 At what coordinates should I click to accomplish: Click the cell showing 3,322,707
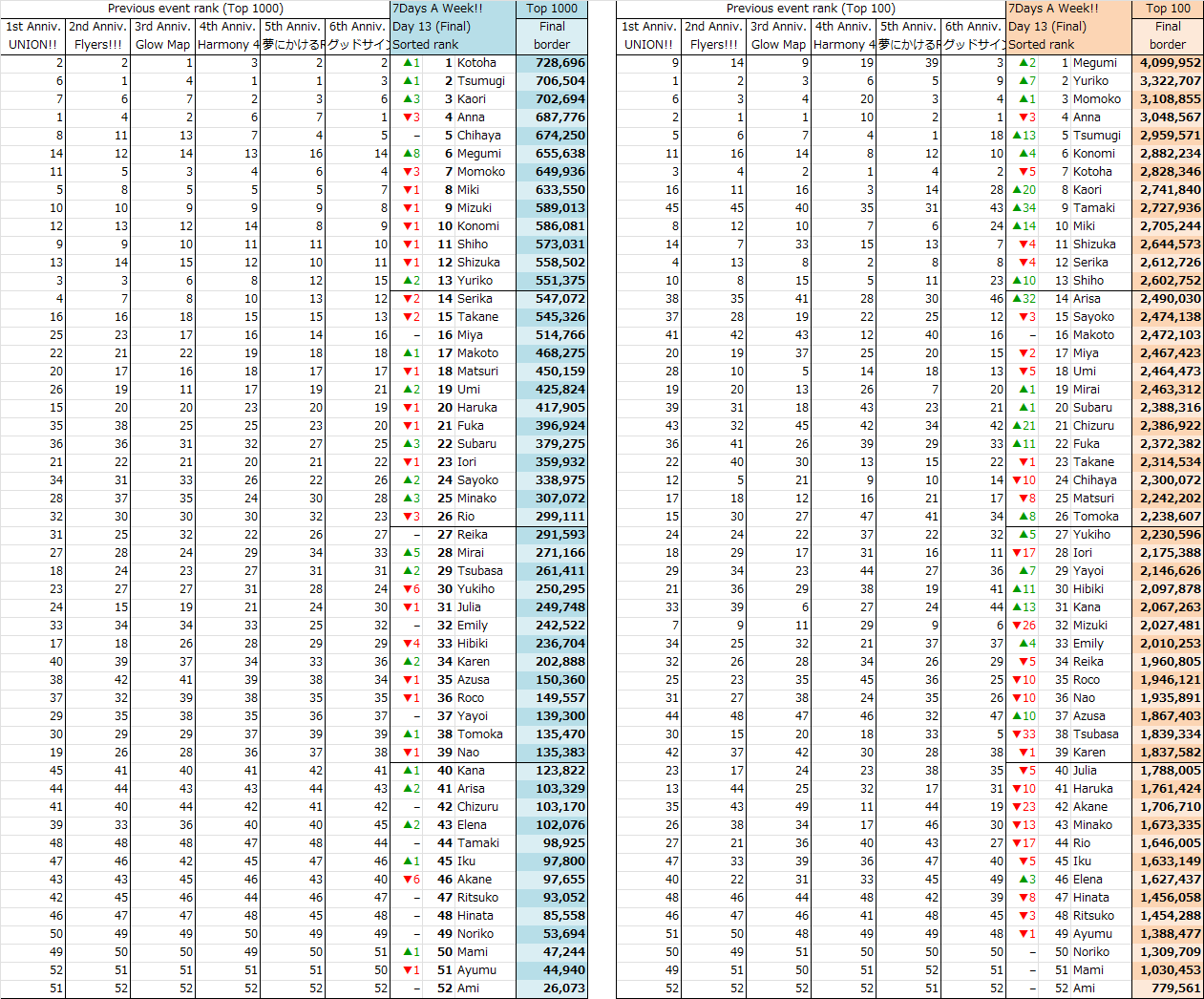(1168, 81)
